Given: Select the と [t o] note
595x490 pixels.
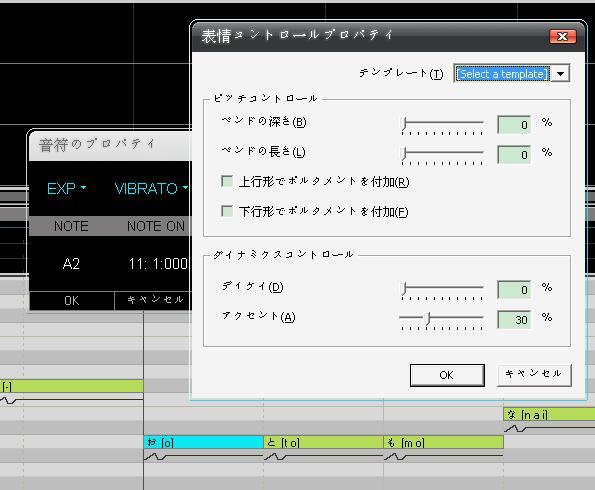Looking at the screenshot, I should 323,442.
